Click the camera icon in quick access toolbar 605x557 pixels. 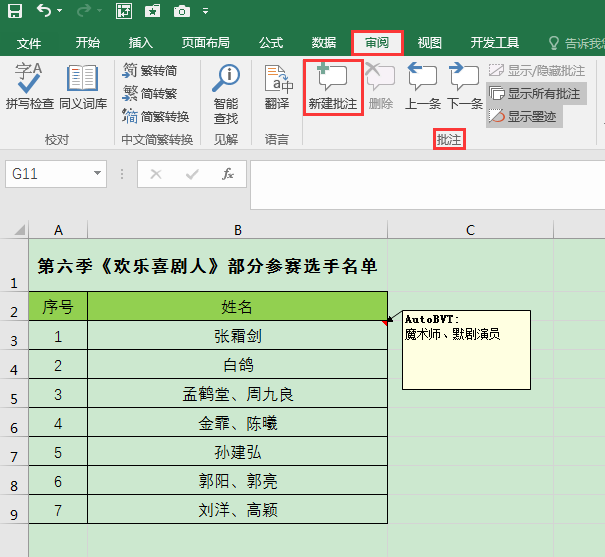[182, 11]
